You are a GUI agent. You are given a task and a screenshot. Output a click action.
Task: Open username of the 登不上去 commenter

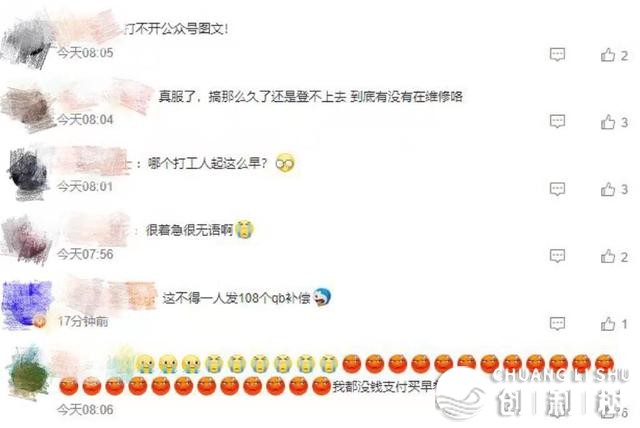pyautogui.click(x=107, y=97)
